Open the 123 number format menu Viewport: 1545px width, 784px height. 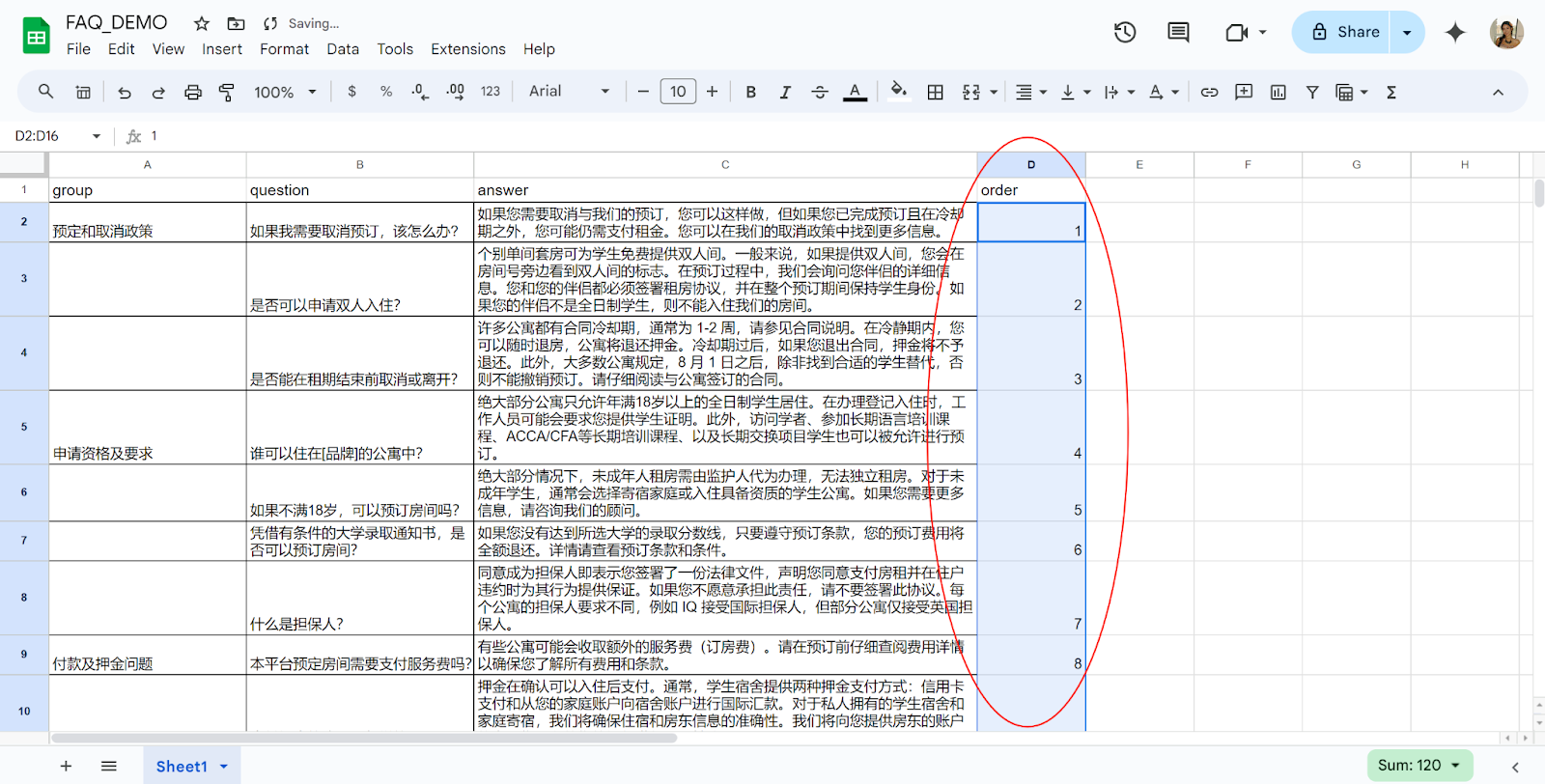(491, 92)
